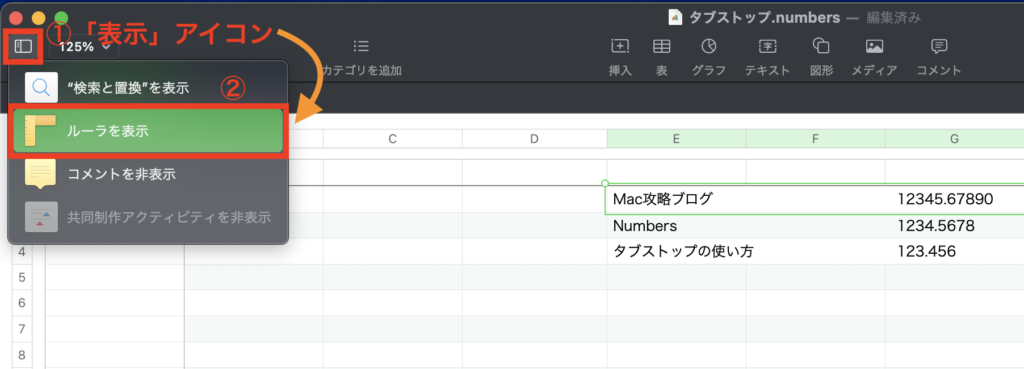Click the cell containing Mac攻略ブログ
This screenshot has width=1024, height=369.
(x=677, y=199)
